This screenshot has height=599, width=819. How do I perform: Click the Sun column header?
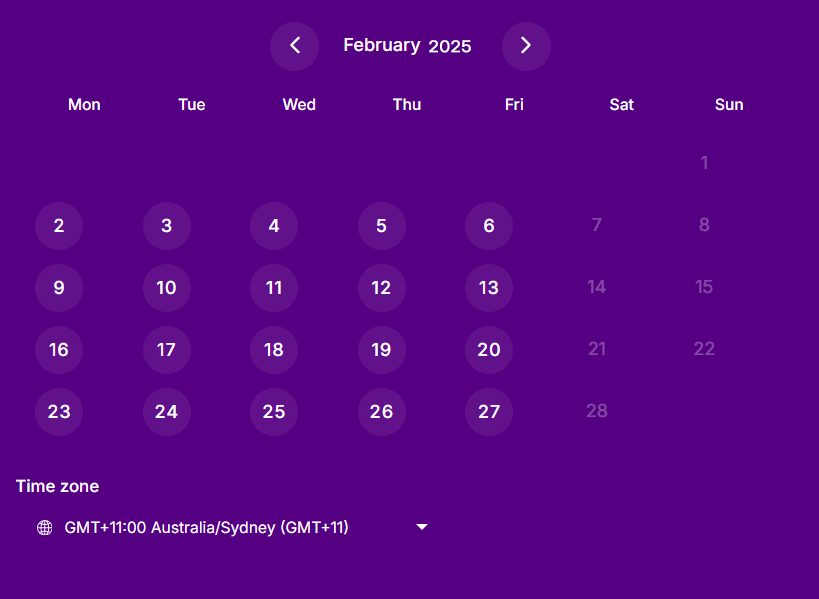point(729,104)
